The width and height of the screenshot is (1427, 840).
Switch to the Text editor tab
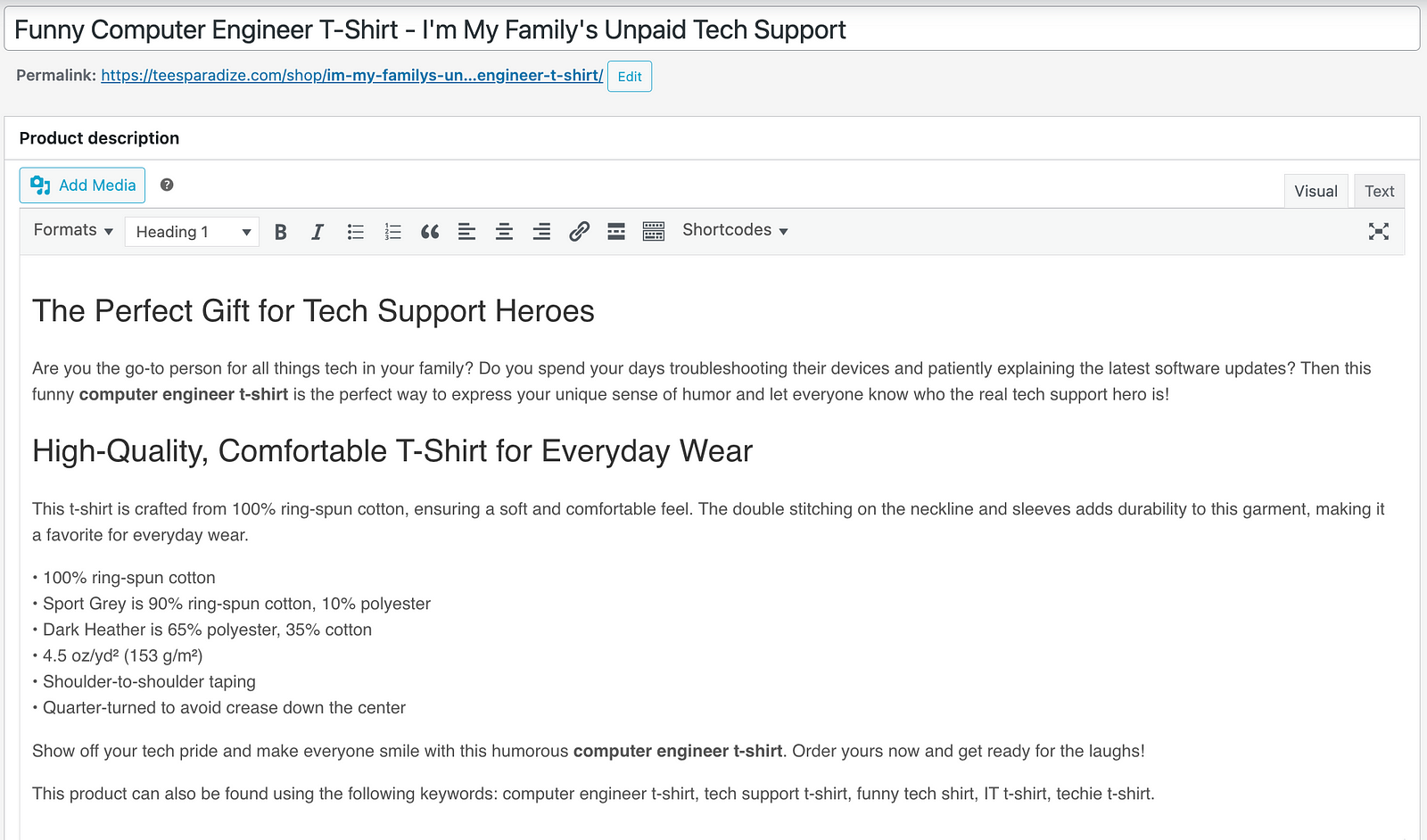click(1379, 191)
